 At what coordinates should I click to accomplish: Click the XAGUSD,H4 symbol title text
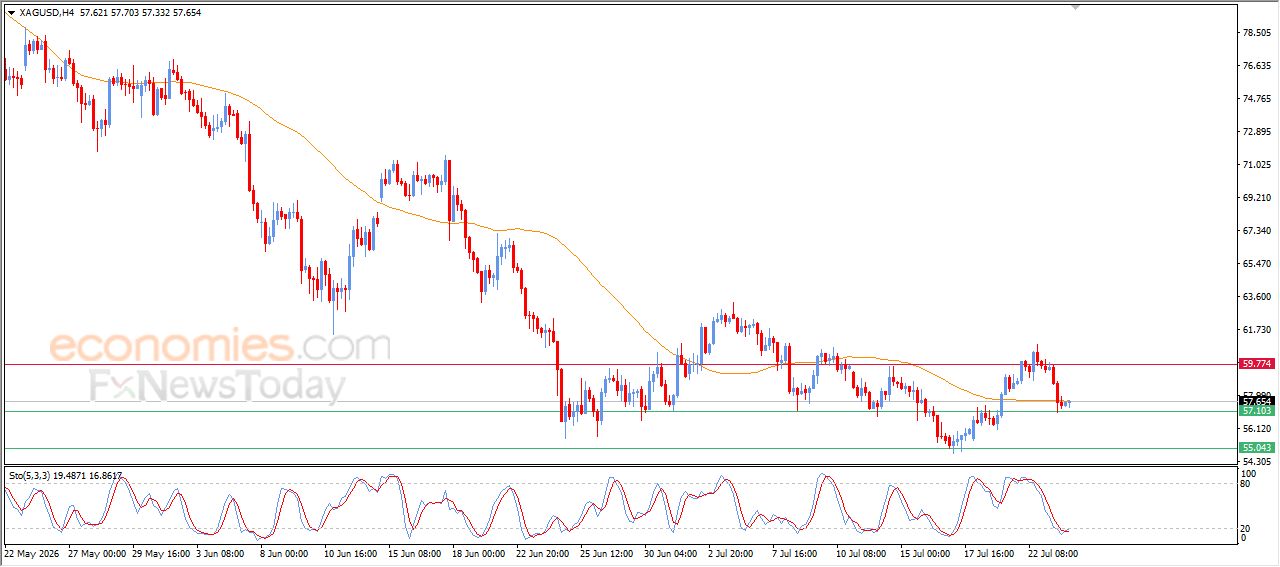pos(47,13)
